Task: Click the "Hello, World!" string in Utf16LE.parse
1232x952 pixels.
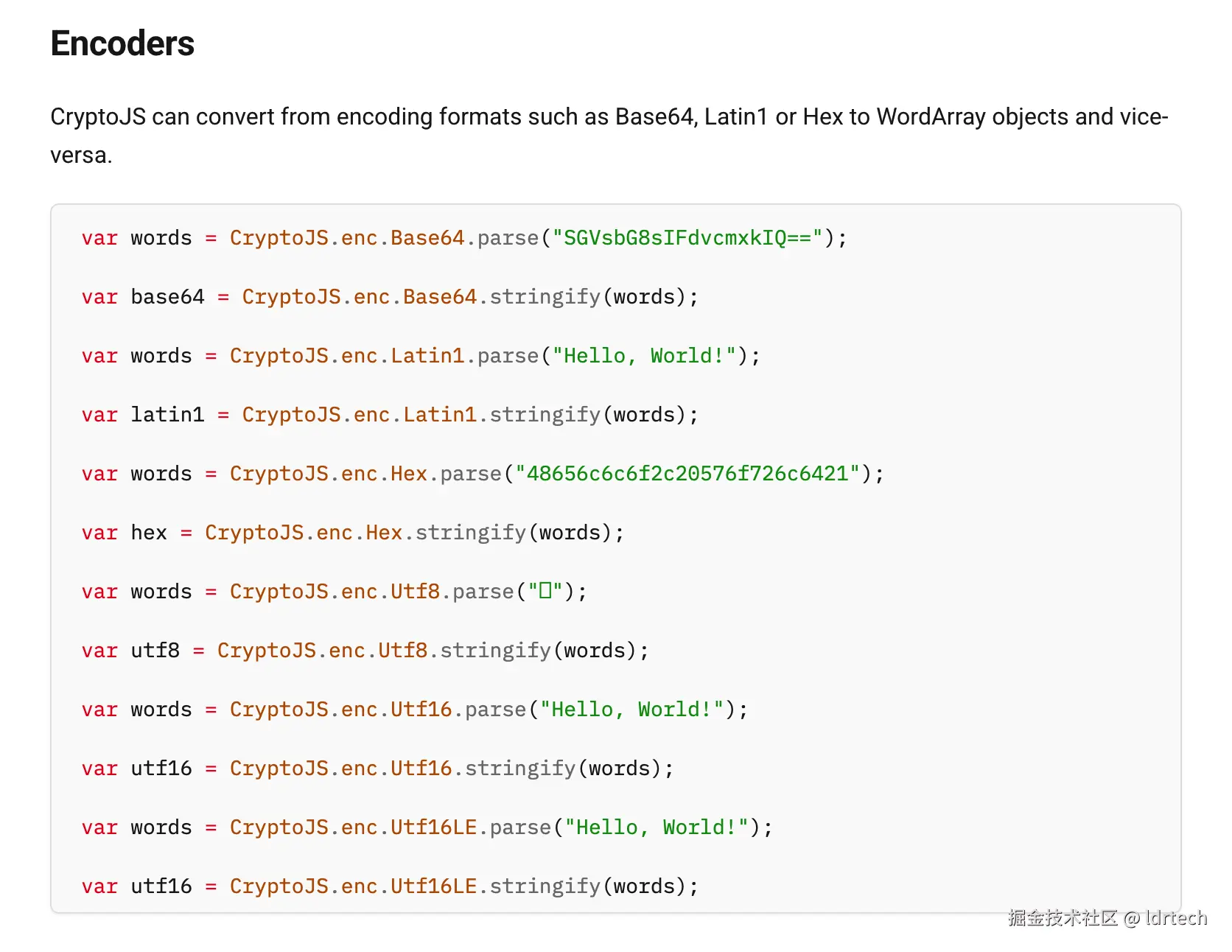Action: [657, 827]
